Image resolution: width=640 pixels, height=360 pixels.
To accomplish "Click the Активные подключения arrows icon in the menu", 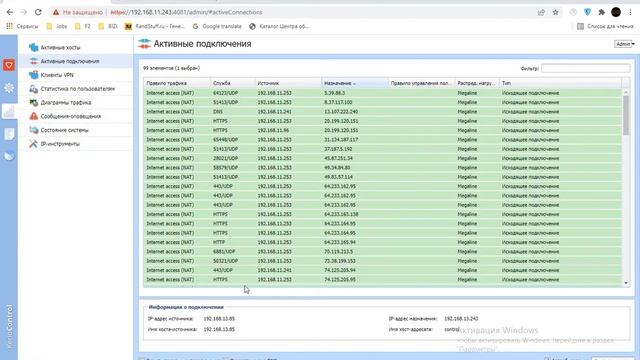I will pyautogui.click(x=33, y=61).
